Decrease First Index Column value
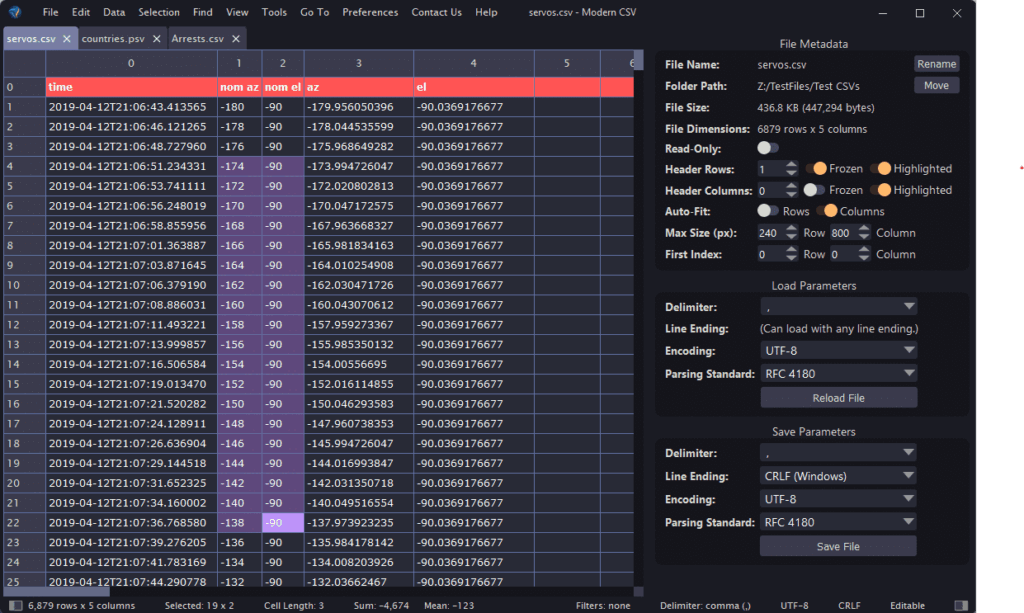1024x613 pixels. click(x=864, y=259)
